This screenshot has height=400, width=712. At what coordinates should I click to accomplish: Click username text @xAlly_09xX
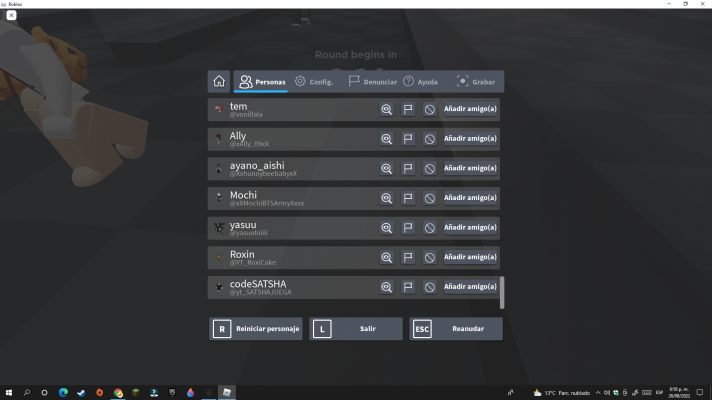pyautogui.click(x=249, y=144)
